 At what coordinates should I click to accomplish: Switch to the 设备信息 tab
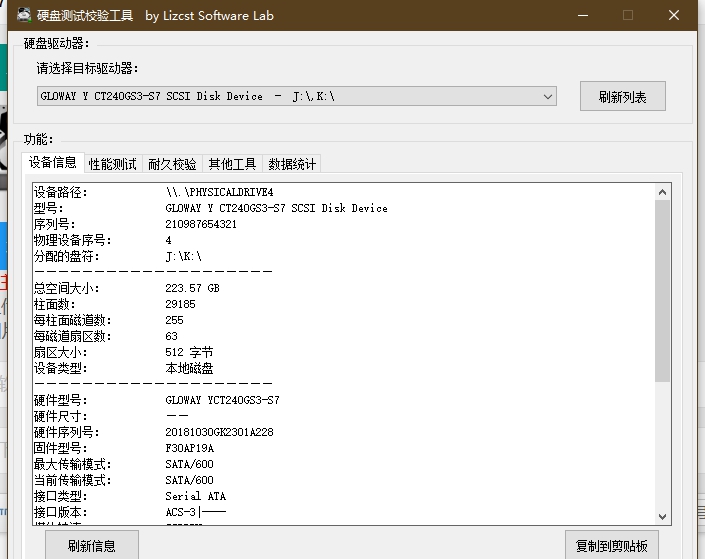(53, 162)
